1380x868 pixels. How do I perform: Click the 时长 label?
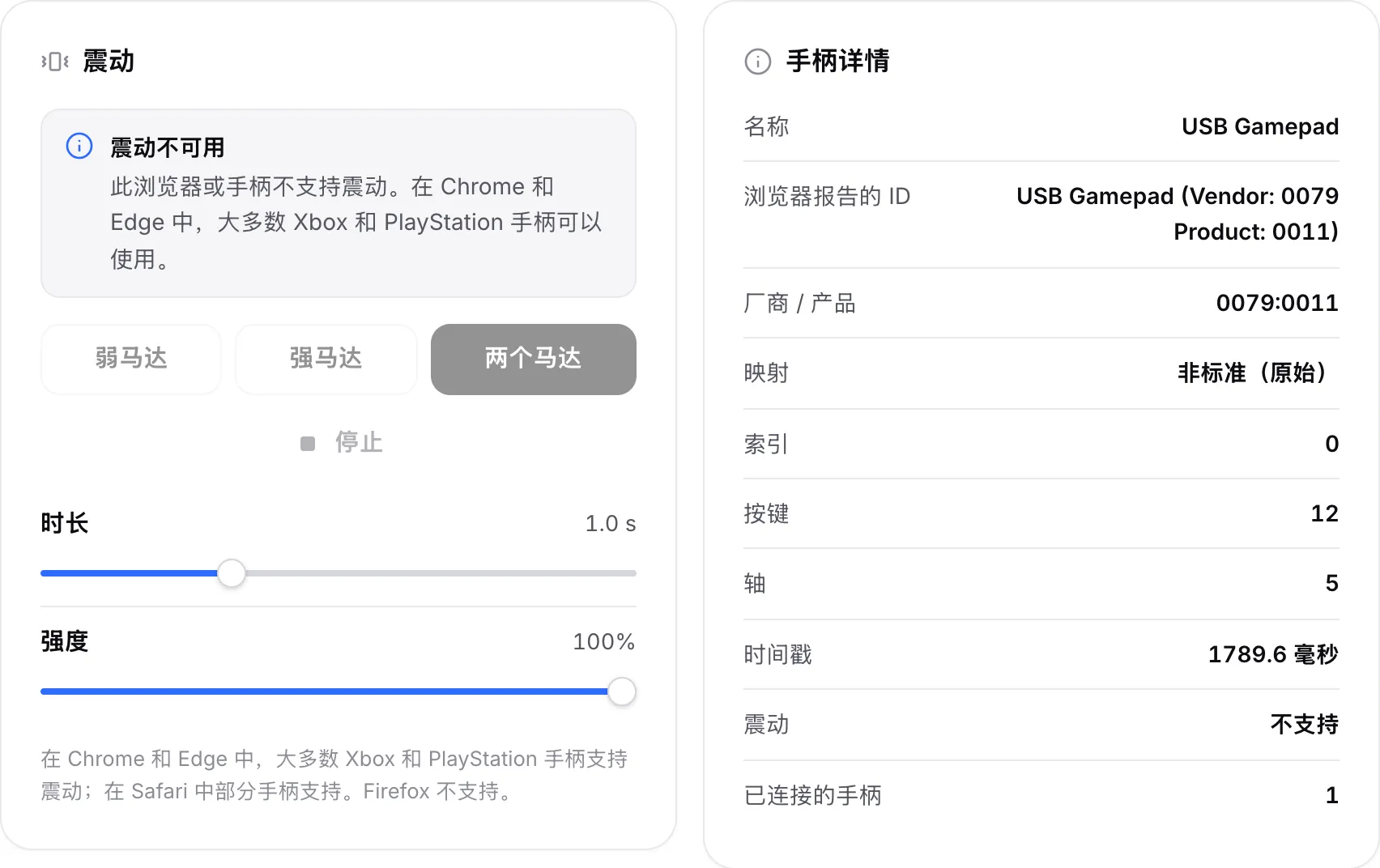coord(65,523)
